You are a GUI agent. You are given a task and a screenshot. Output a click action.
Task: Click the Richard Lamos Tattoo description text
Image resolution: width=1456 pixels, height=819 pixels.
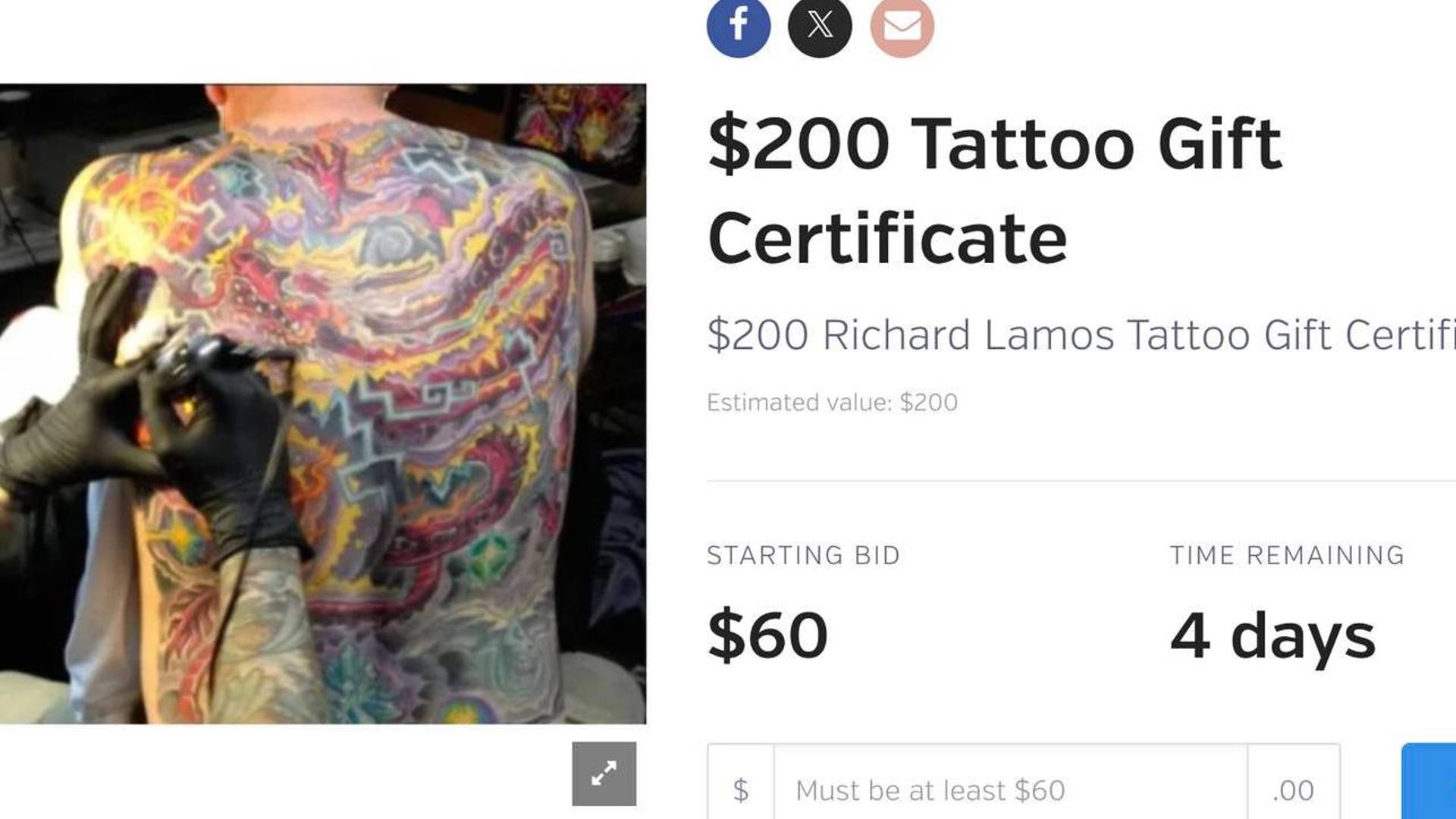click(1081, 334)
